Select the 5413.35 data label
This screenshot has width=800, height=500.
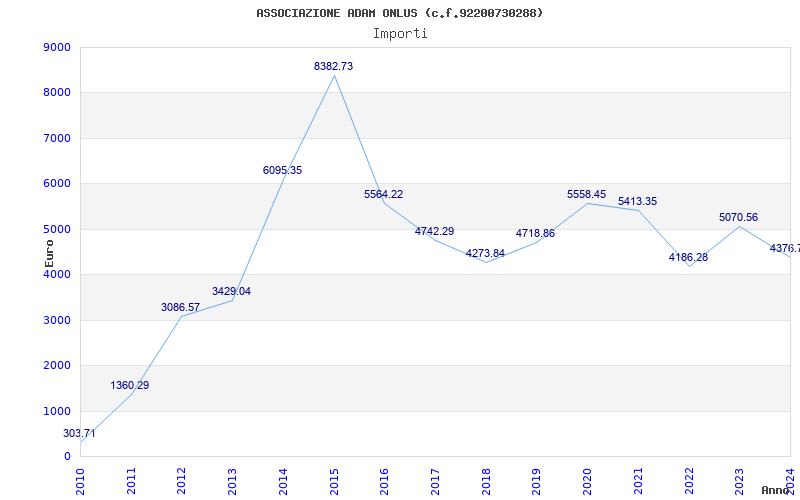(637, 202)
